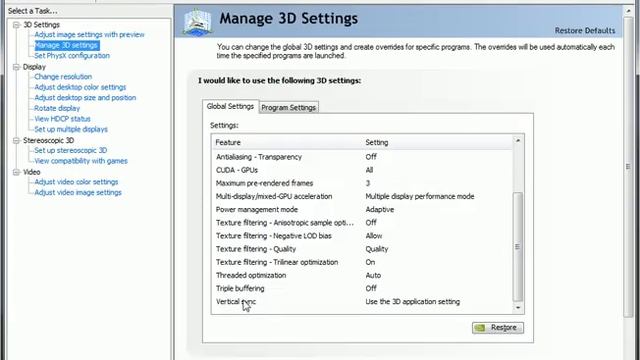
Task: Open Set up stereoscopic 3D
Action: pos(71,151)
